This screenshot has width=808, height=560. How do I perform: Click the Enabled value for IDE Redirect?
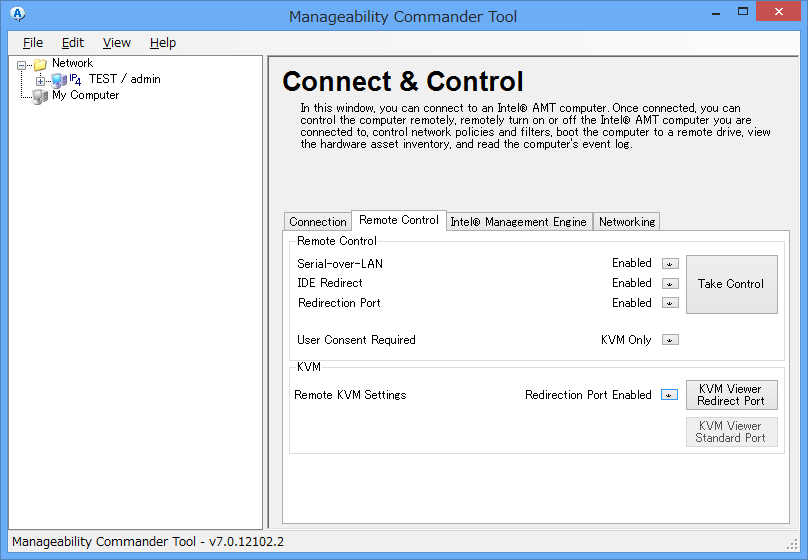pyautogui.click(x=632, y=283)
